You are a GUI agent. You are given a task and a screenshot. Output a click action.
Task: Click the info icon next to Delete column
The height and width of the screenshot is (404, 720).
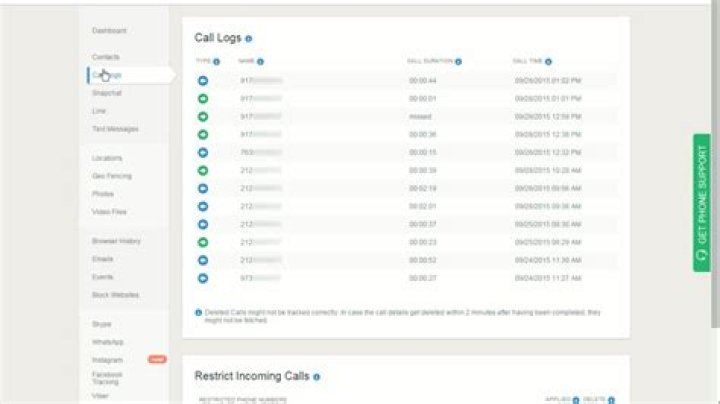[611, 400]
